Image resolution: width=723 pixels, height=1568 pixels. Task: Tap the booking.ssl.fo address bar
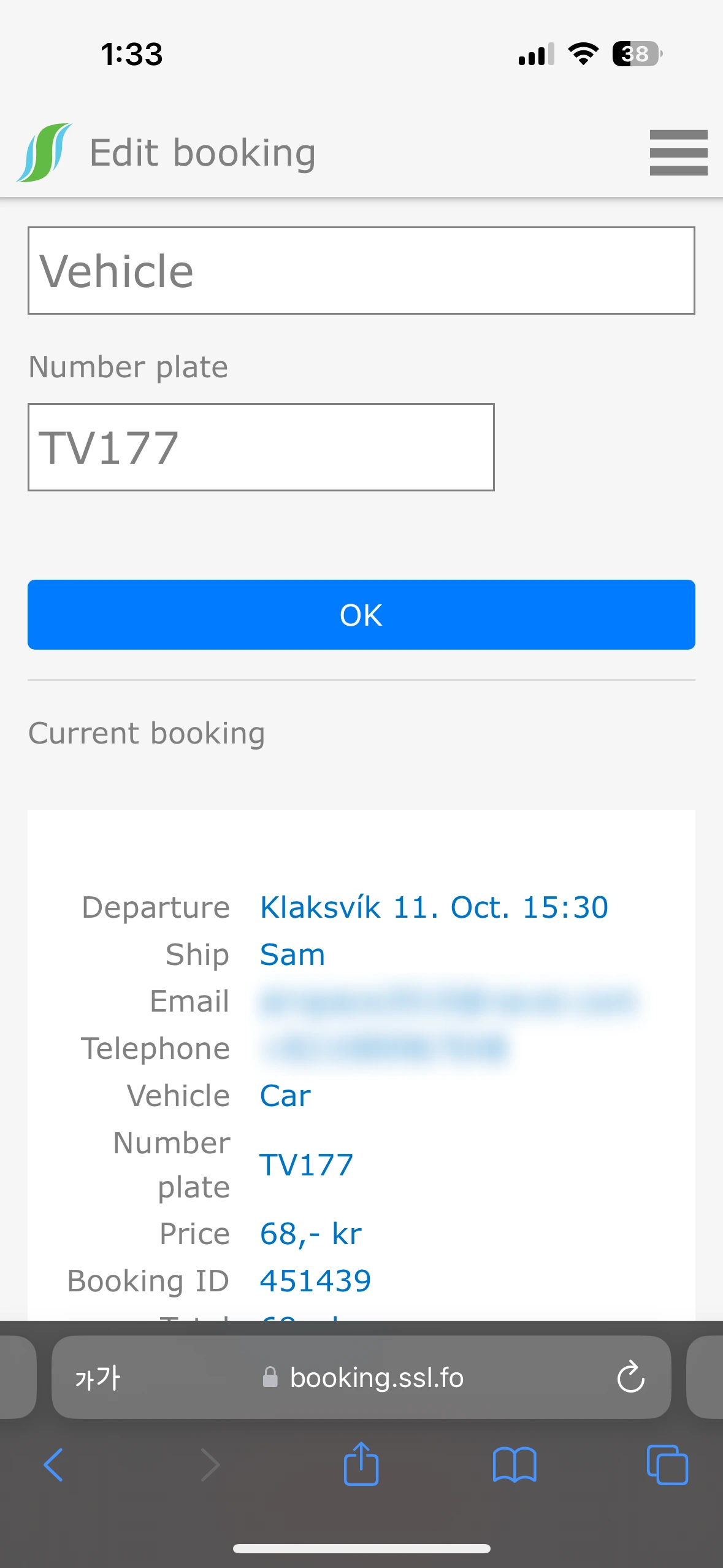(x=376, y=1378)
